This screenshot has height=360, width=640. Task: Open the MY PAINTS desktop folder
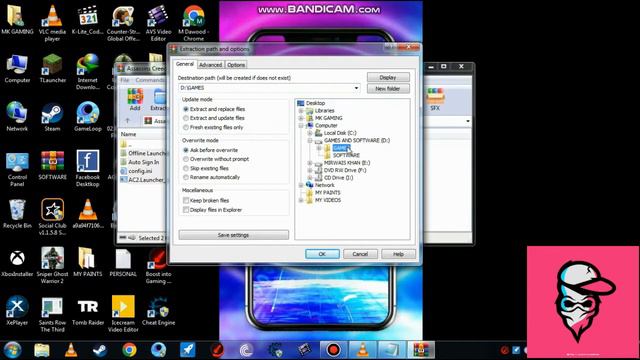pos(87,262)
